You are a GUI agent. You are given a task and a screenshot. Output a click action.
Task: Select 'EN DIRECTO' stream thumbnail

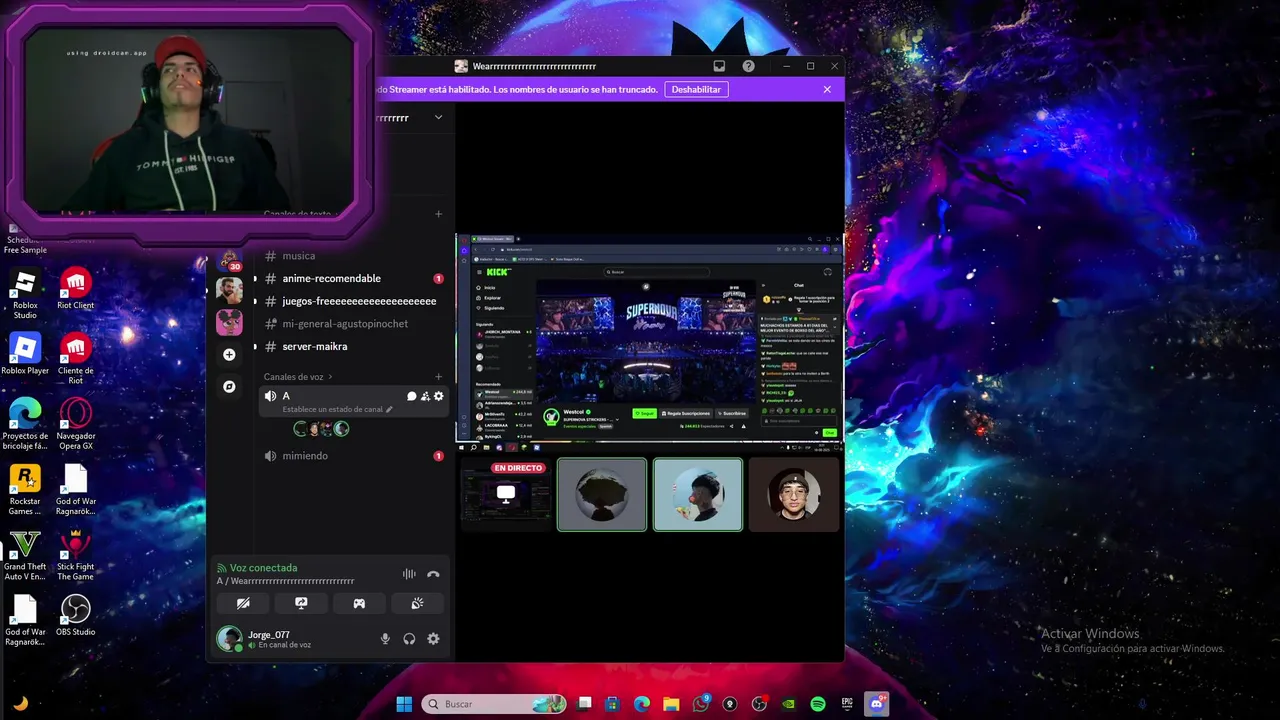pyautogui.click(x=506, y=494)
